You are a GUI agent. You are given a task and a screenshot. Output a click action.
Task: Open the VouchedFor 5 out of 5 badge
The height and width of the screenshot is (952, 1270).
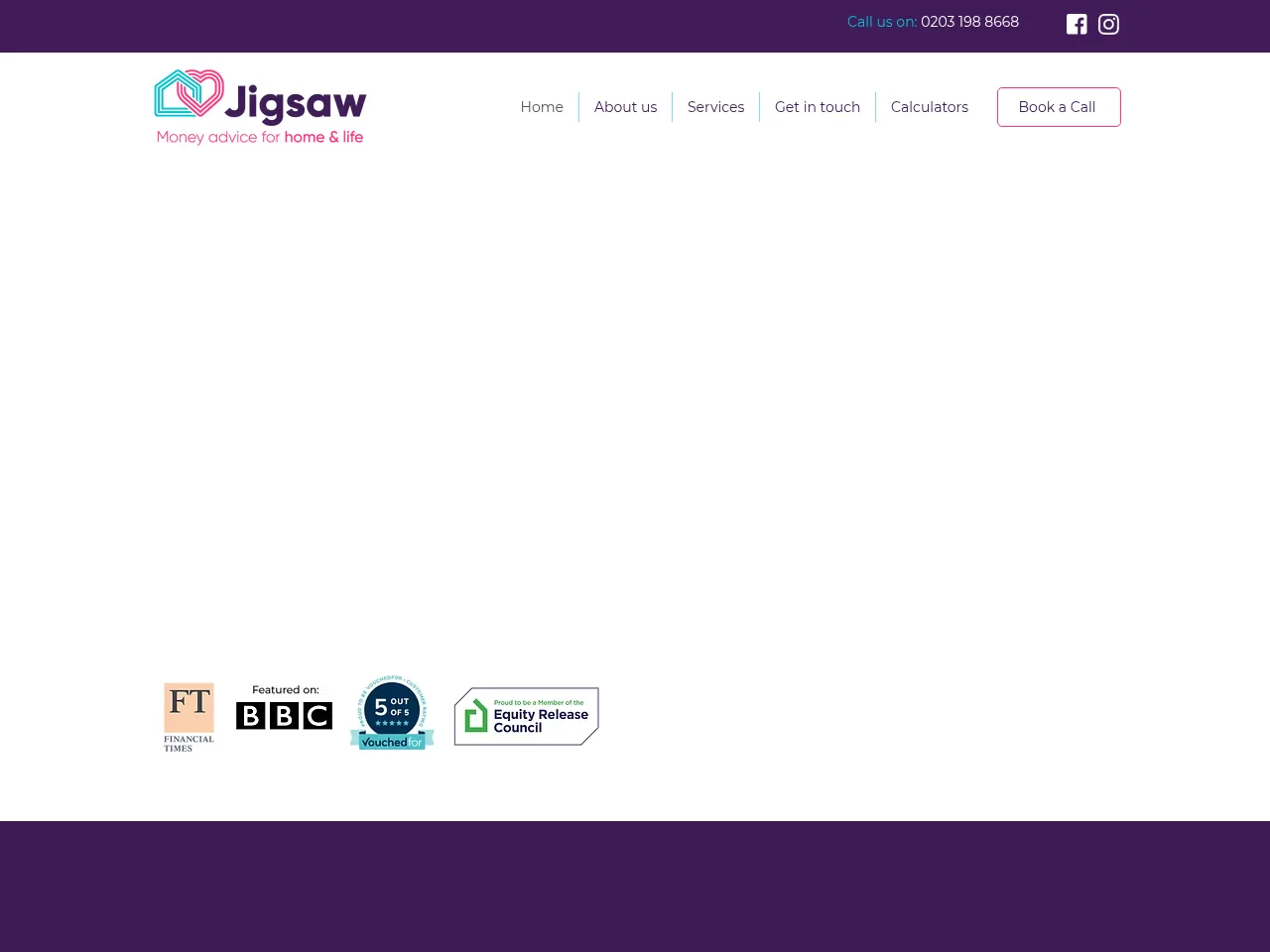click(391, 710)
